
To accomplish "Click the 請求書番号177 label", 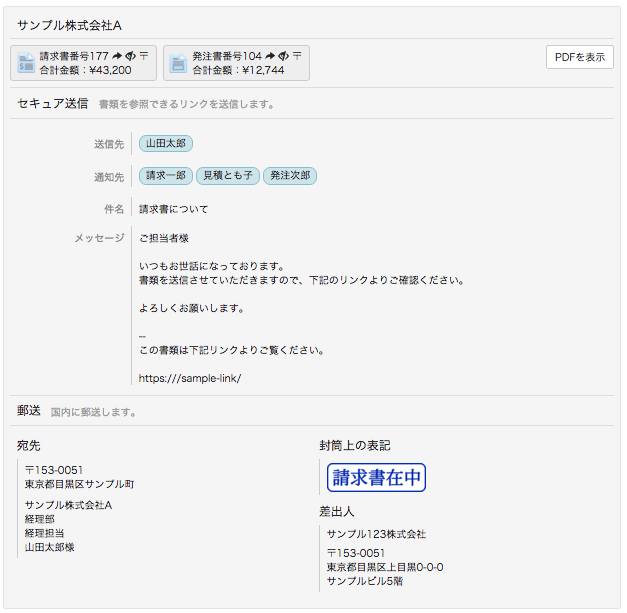I will [74, 56].
